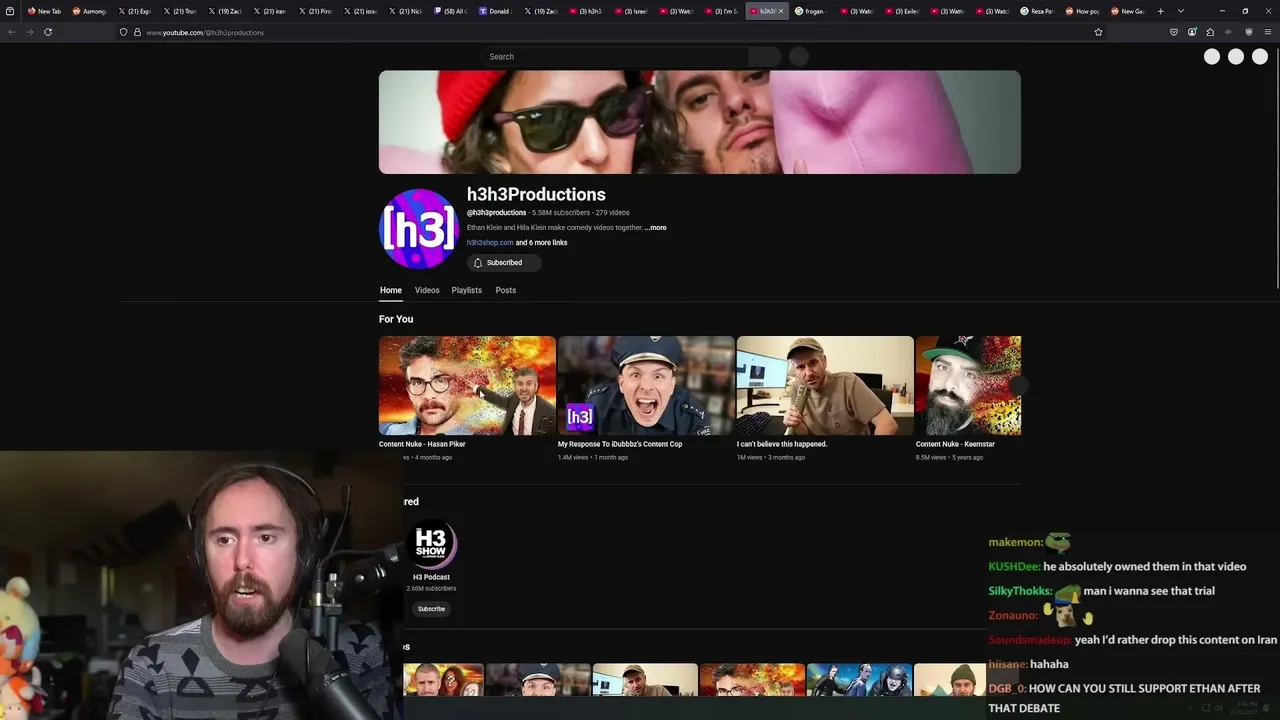This screenshot has height=720, width=1280.
Task: Reload the page with the refresh icon
Action: tap(48, 32)
